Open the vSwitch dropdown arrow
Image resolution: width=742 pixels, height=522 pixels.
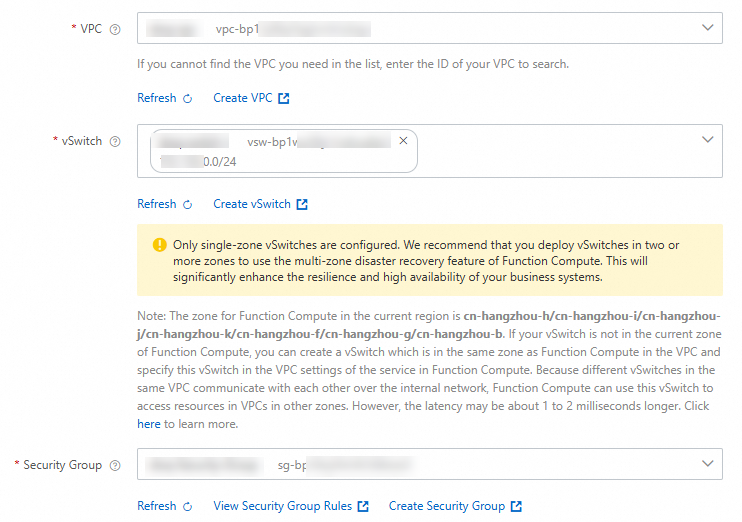pyautogui.click(x=708, y=140)
